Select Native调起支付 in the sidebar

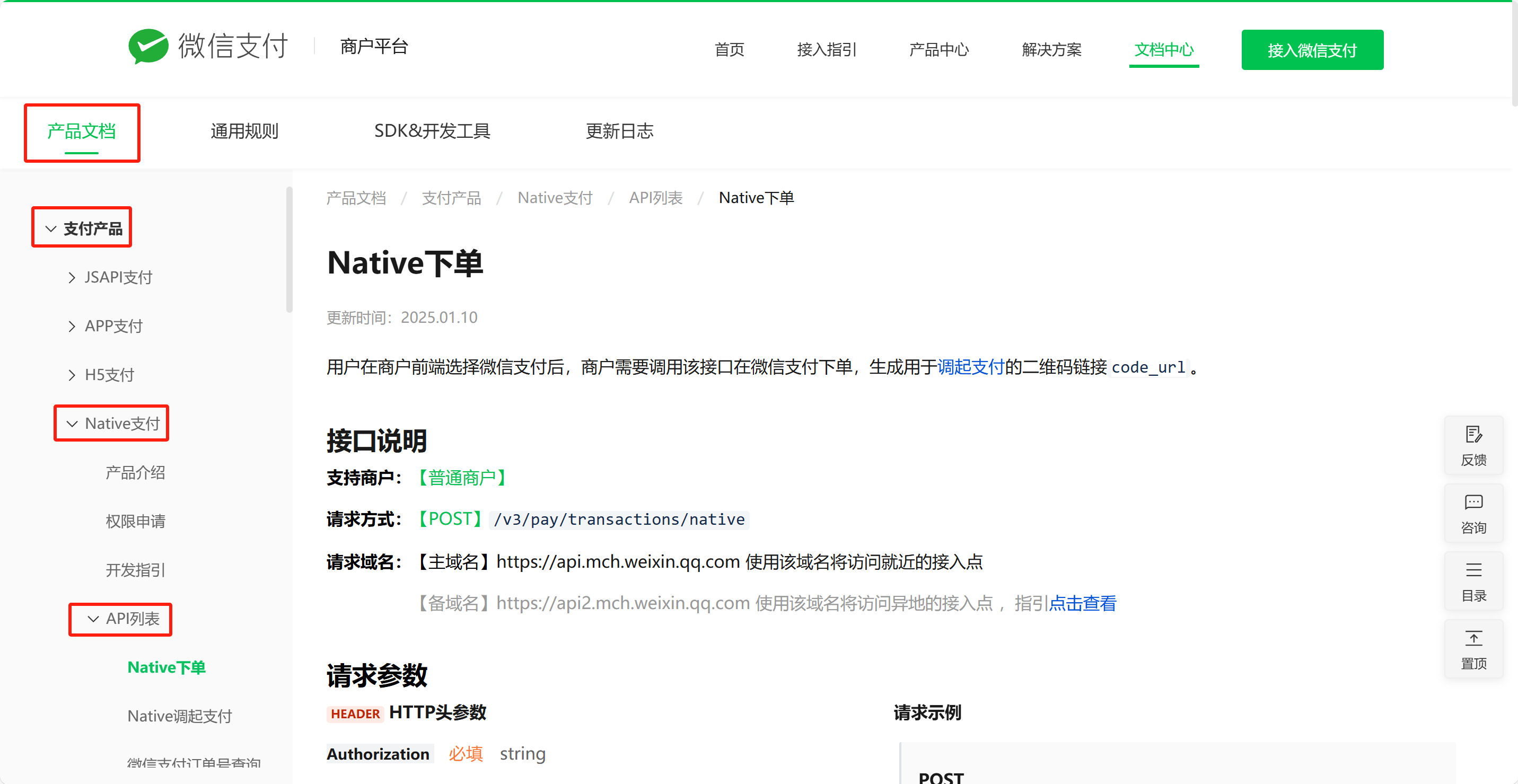[180, 715]
